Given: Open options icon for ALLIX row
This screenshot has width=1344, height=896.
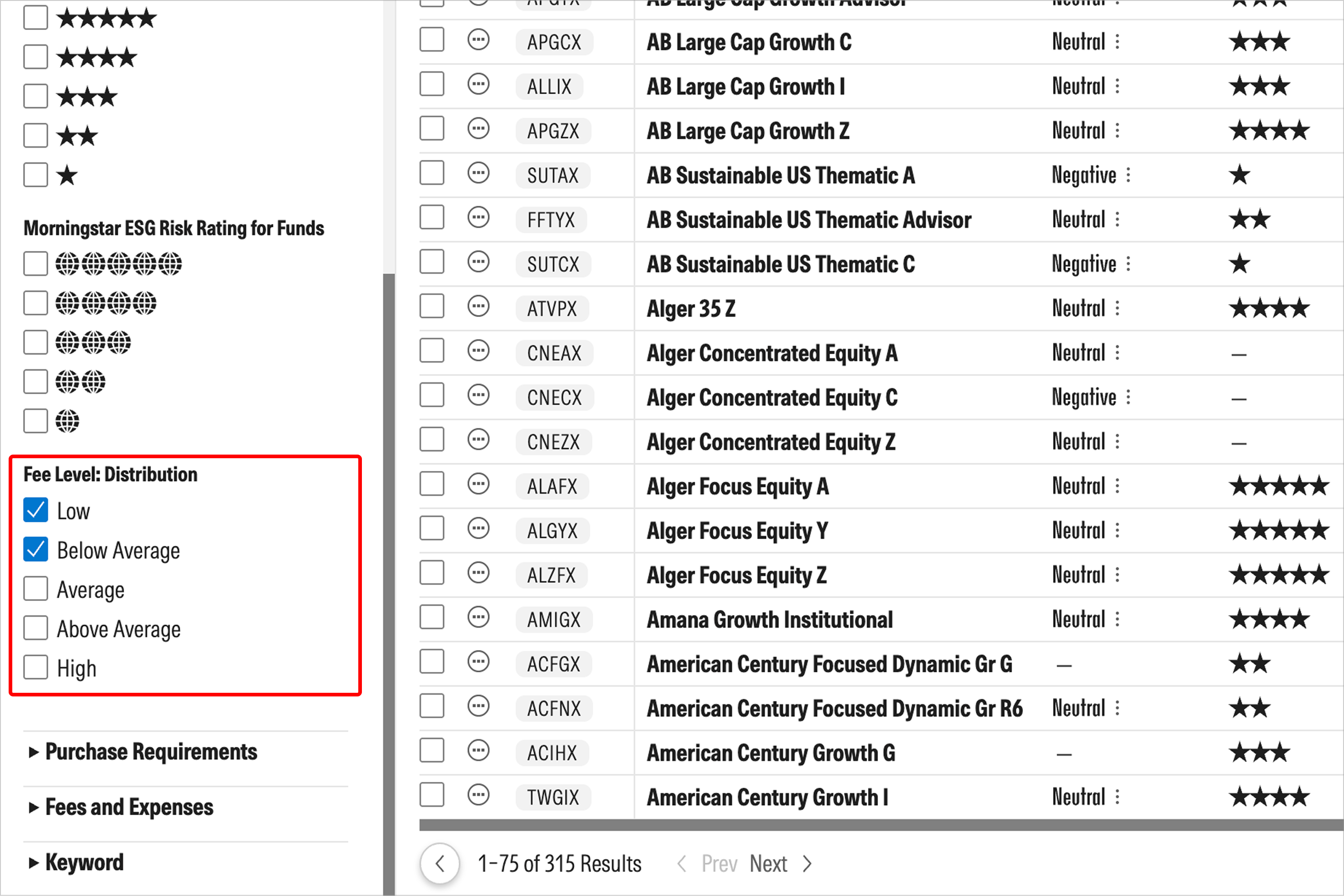Looking at the screenshot, I should tap(478, 85).
